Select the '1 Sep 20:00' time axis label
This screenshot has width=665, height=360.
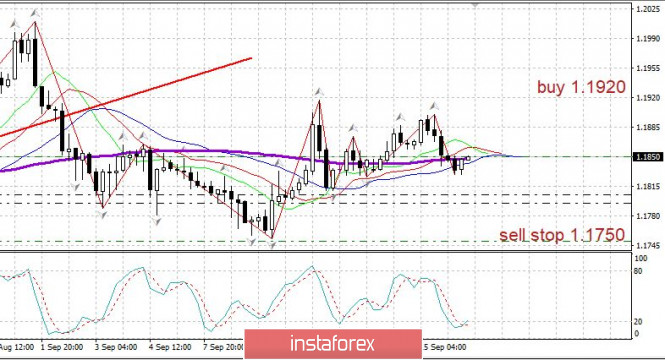[62, 347]
